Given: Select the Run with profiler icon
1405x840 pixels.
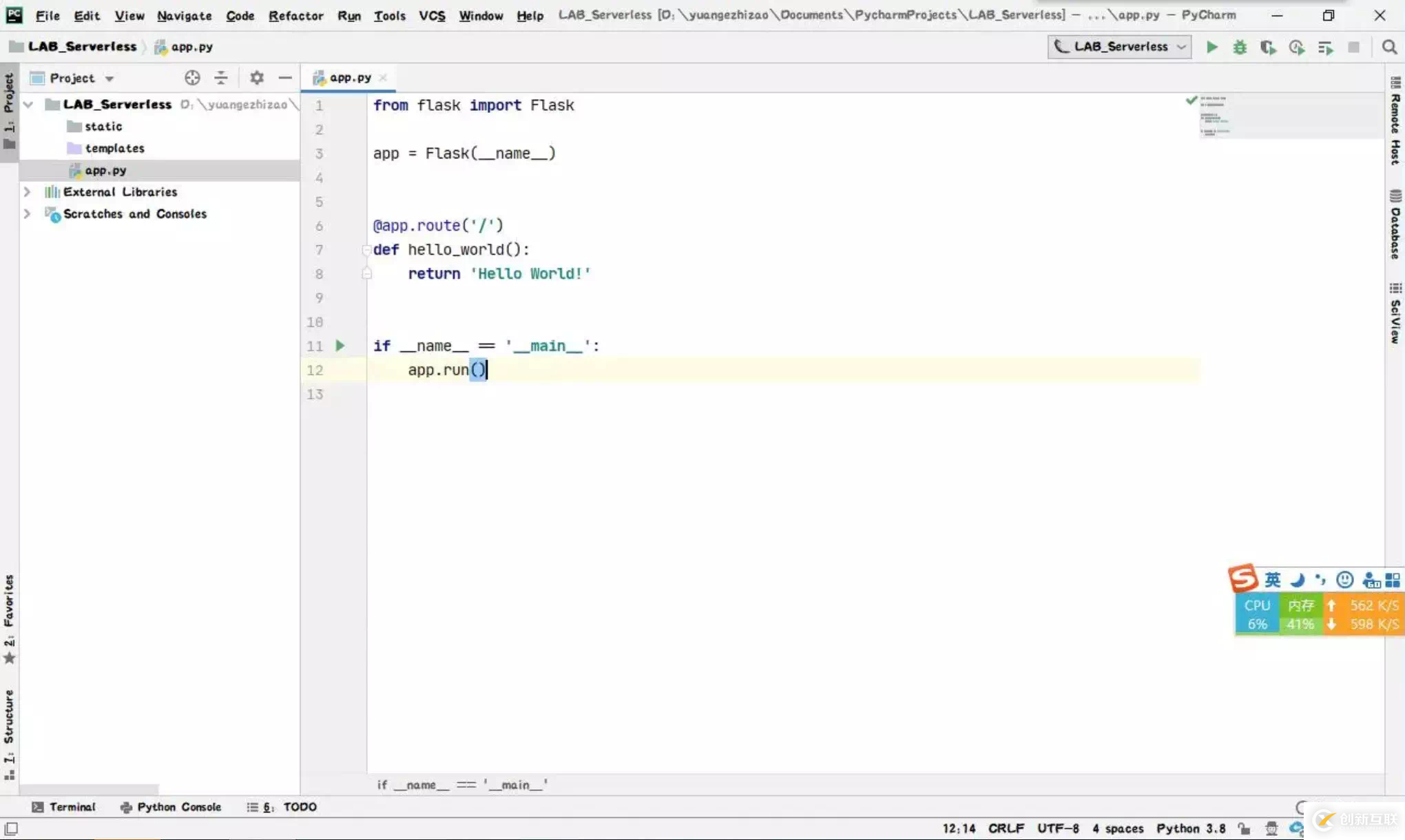Looking at the screenshot, I should [x=1297, y=47].
